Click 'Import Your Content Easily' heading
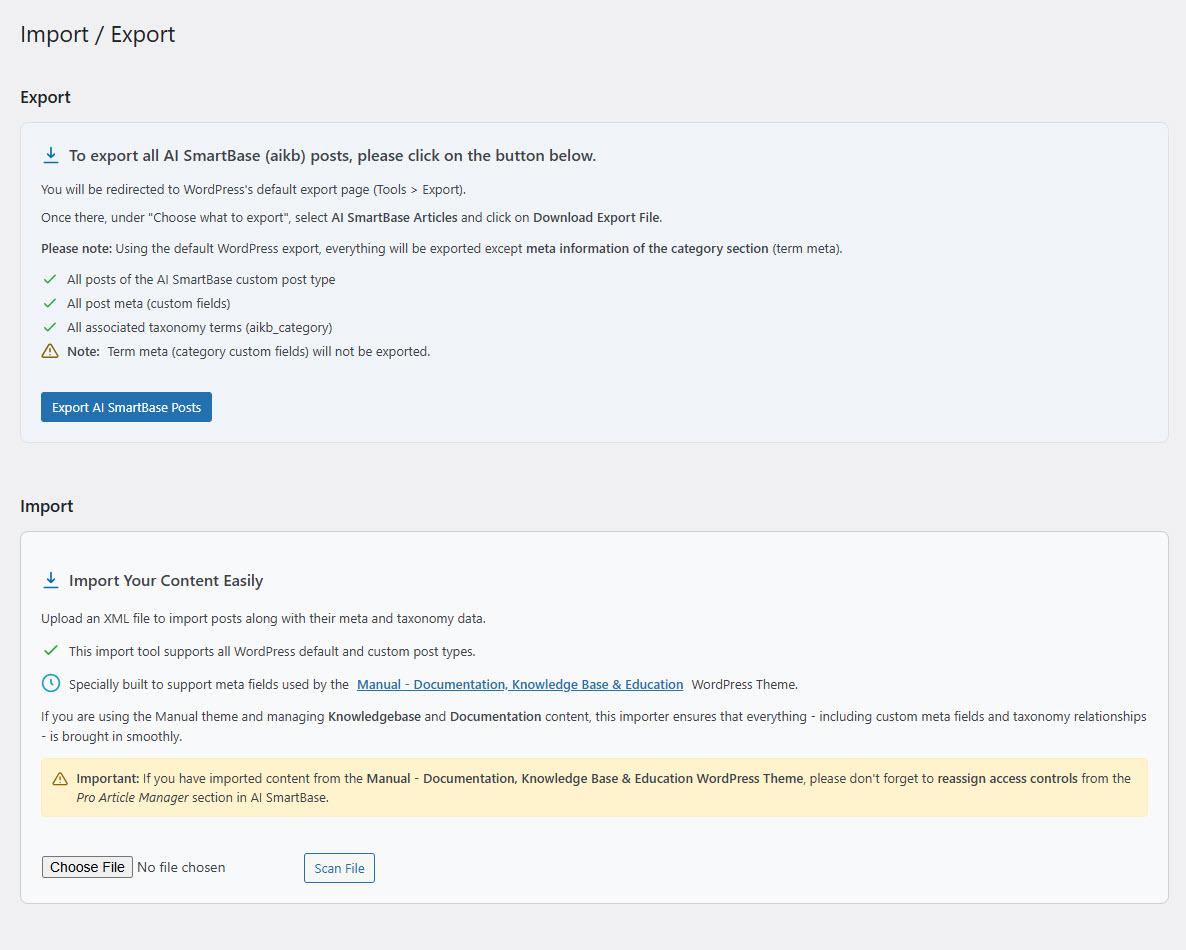1186x950 pixels. [166, 581]
